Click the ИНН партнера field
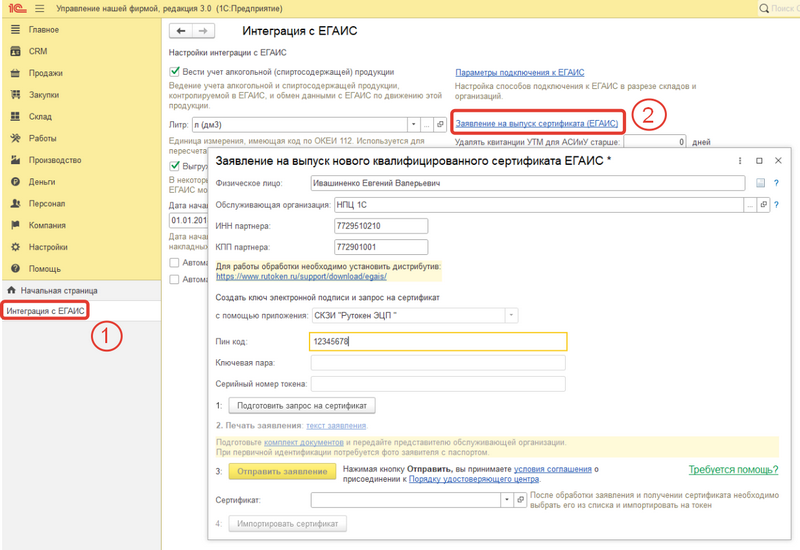800x550 pixels. click(x=381, y=226)
